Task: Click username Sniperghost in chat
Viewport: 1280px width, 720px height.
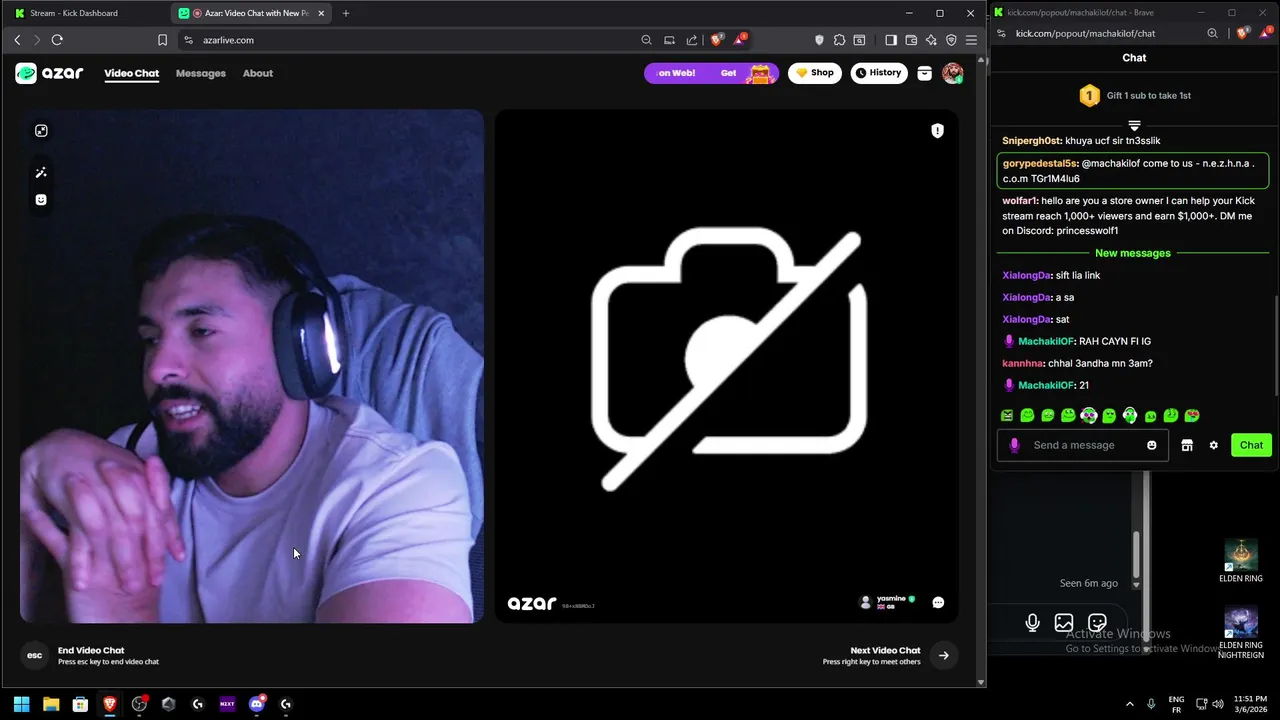Action: point(1031,141)
